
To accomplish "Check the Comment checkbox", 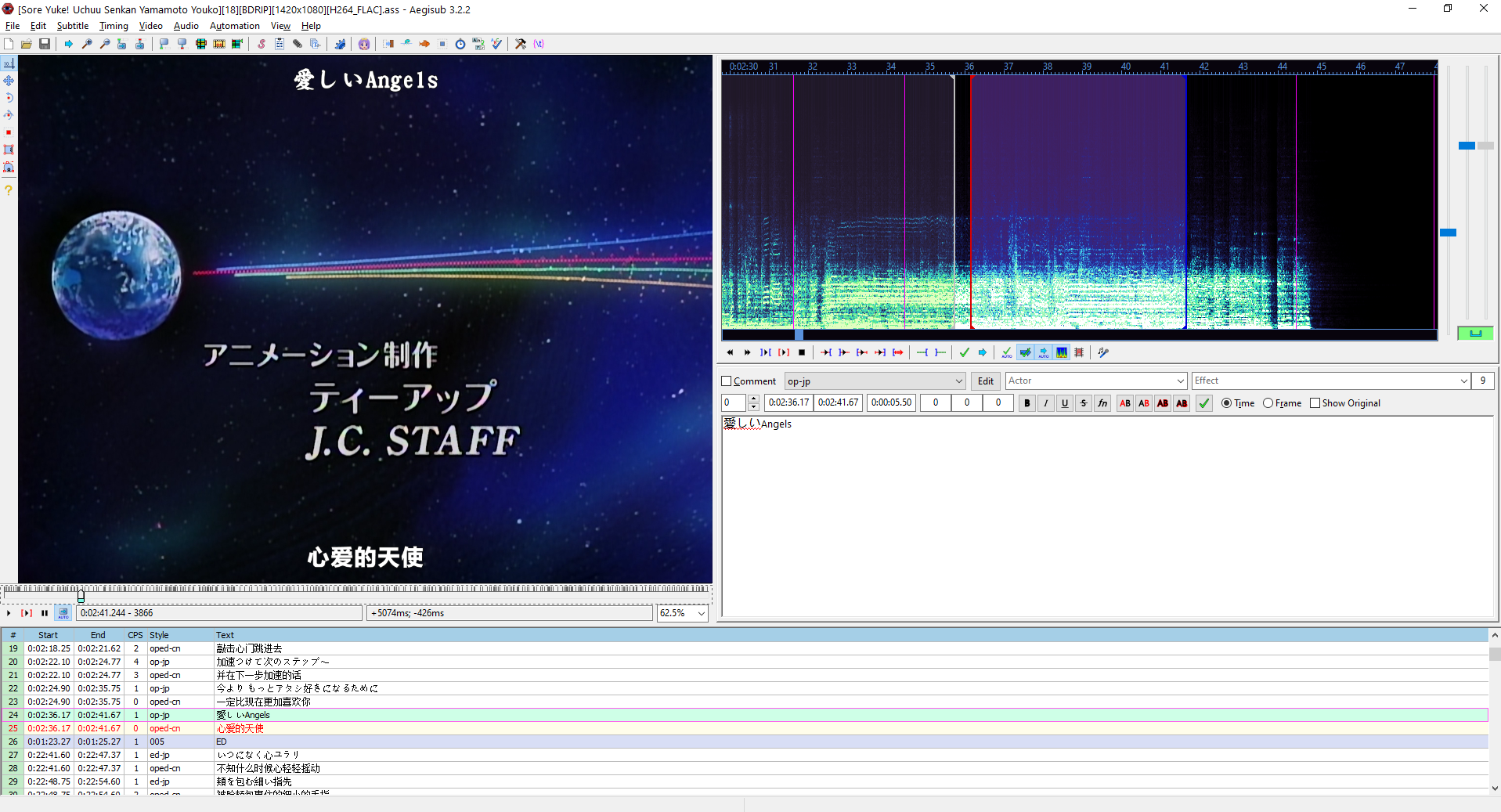I will [727, 381].
